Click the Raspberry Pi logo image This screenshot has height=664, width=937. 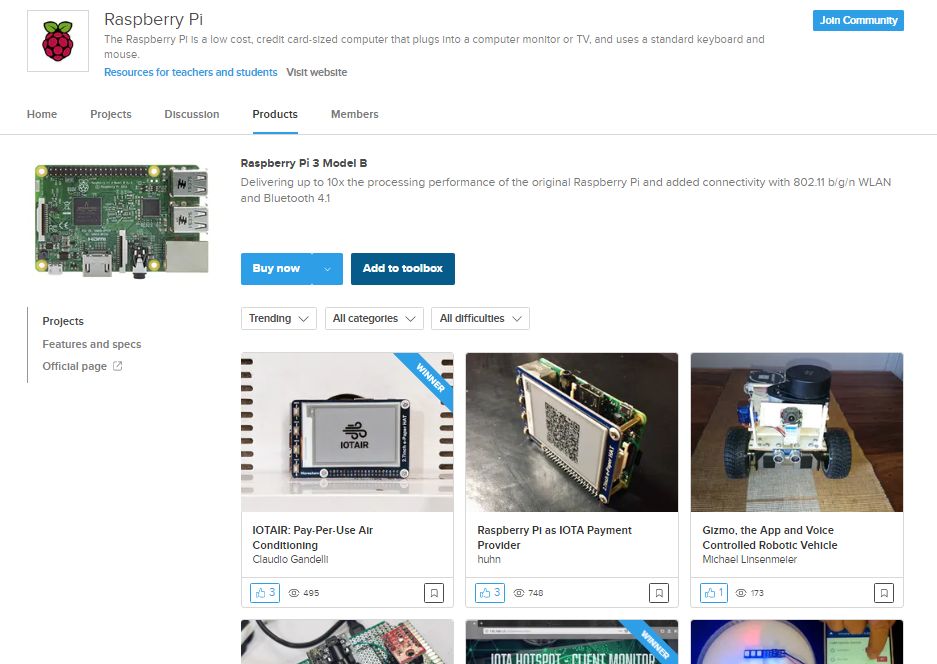pos(58,41)
